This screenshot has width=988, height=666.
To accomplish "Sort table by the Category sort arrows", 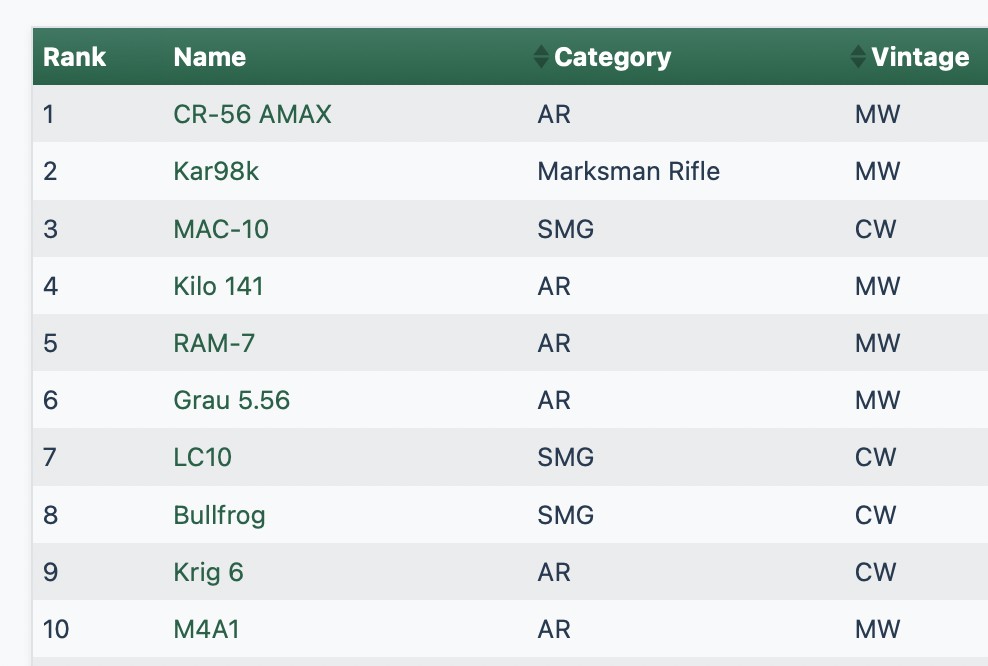I will (858, 57).
